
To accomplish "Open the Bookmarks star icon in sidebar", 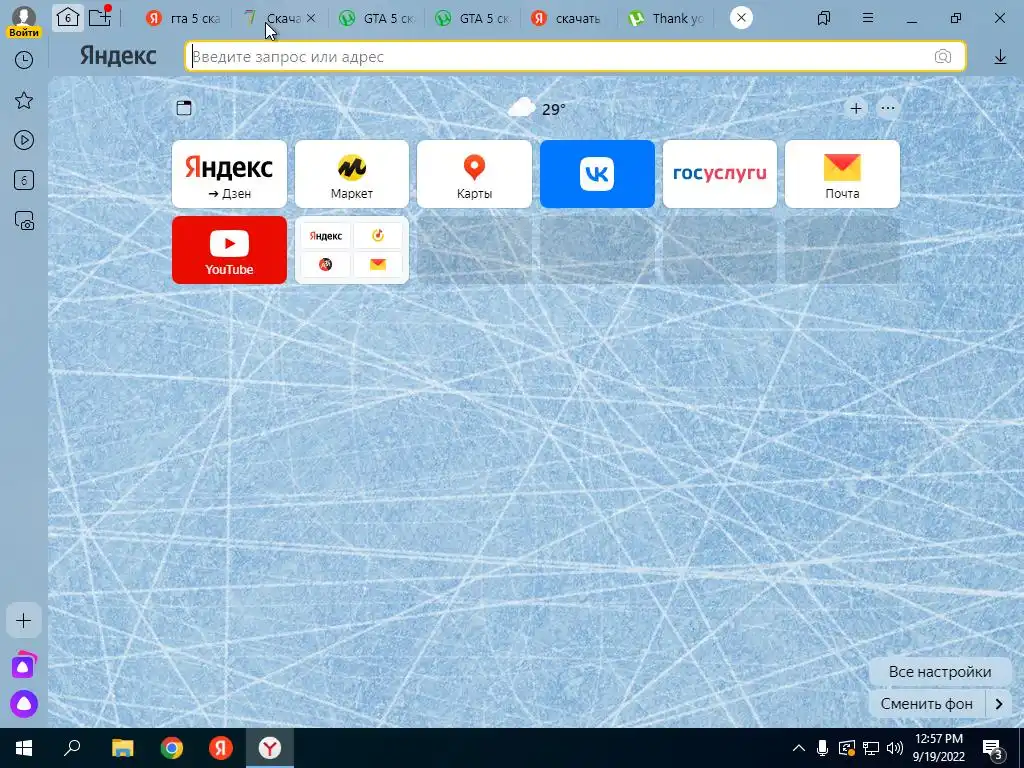I will [24, 100].
